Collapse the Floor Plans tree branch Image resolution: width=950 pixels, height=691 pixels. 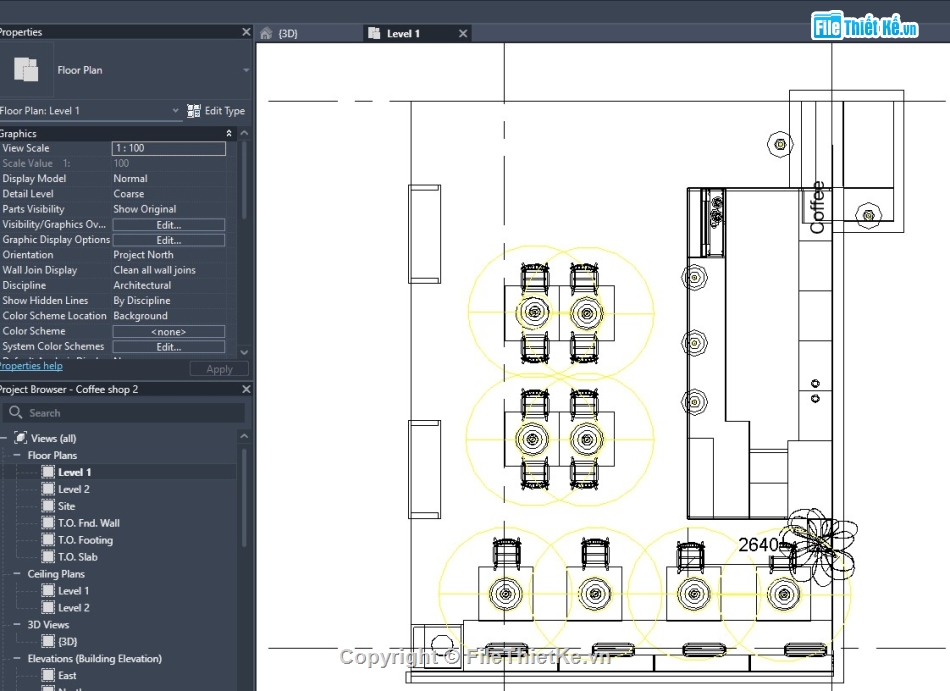click(16, 455)
